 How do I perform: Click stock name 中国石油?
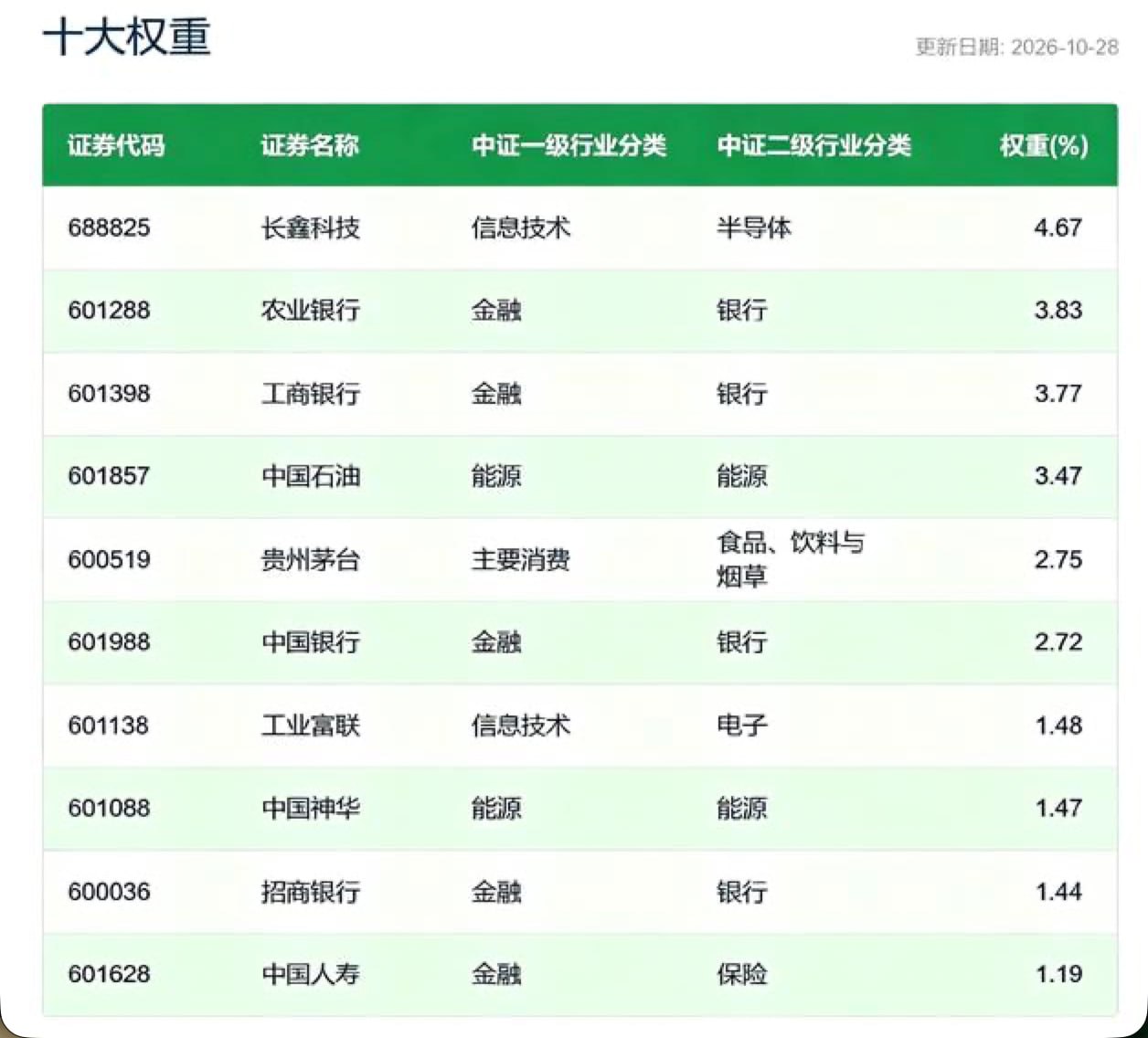point(311,476)
